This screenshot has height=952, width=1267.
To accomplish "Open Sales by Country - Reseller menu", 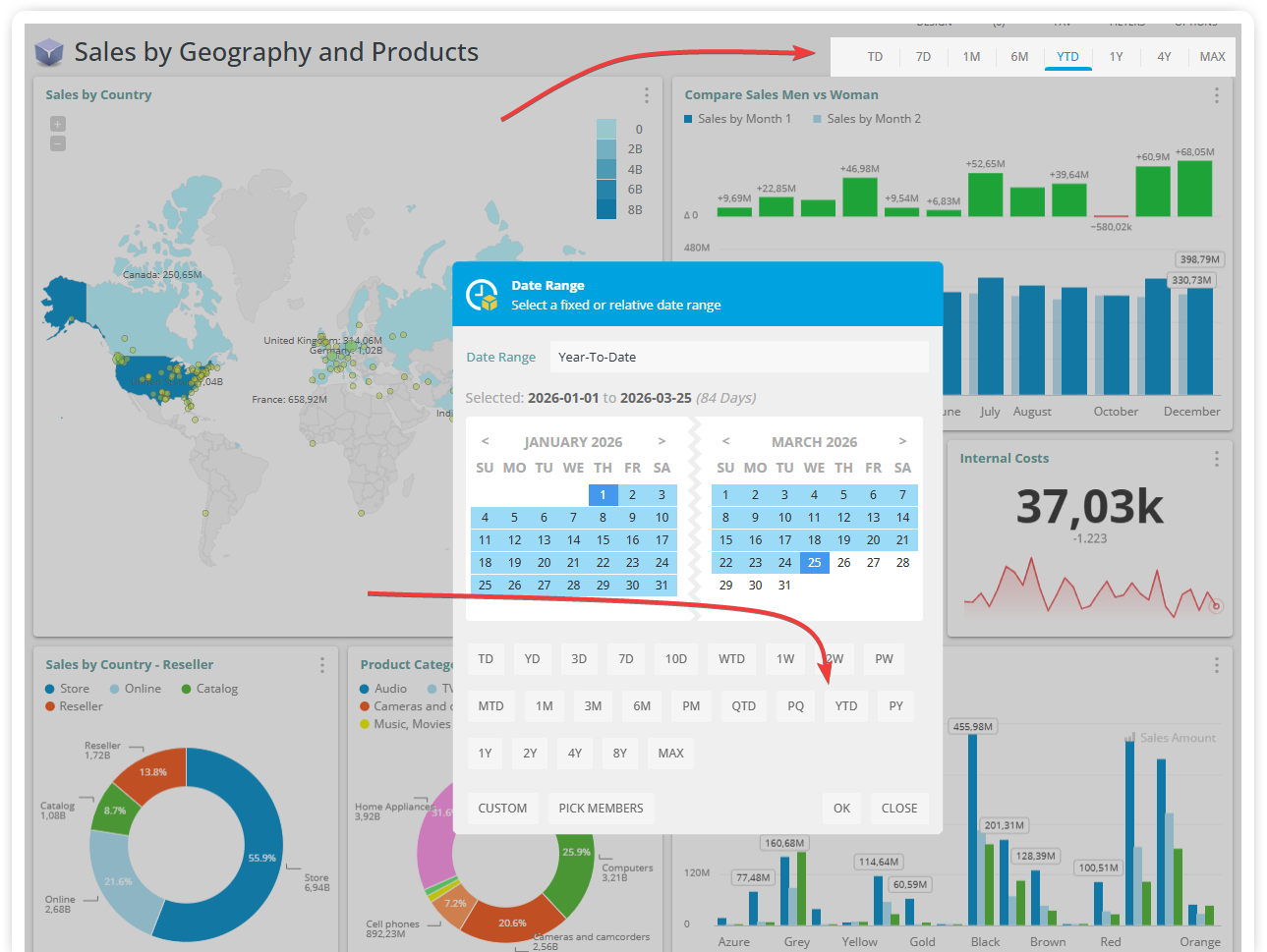I will [x=321, y=665].
